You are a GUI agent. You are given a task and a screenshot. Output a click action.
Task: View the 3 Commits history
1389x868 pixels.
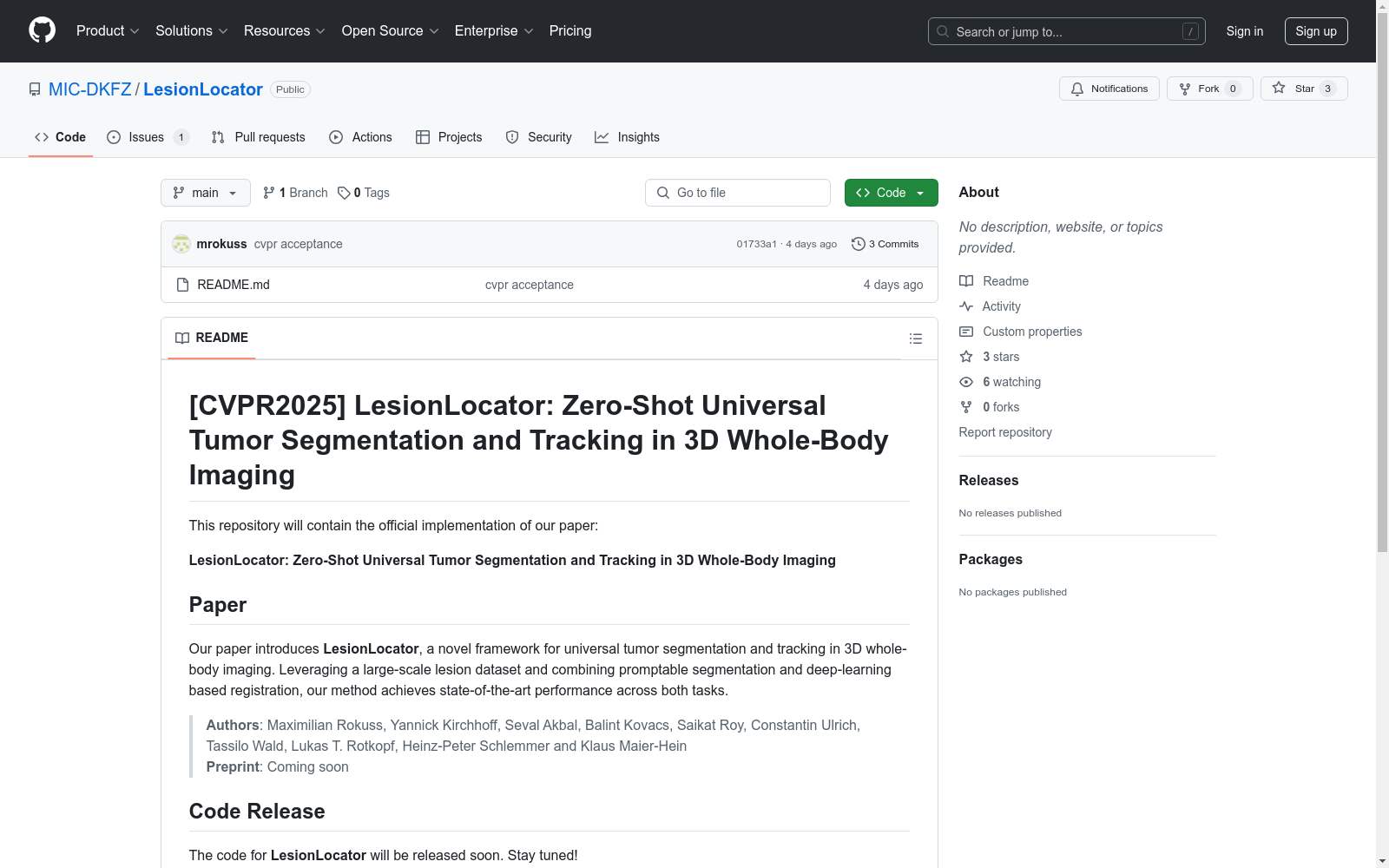tap(885, 244)
